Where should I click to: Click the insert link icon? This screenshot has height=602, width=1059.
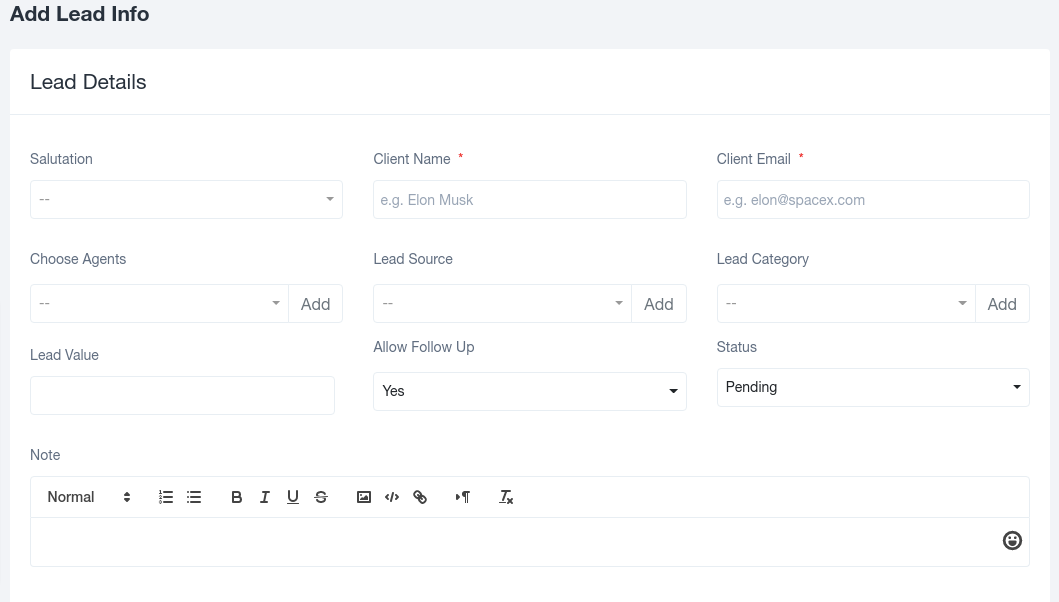(x=420, y=497)
